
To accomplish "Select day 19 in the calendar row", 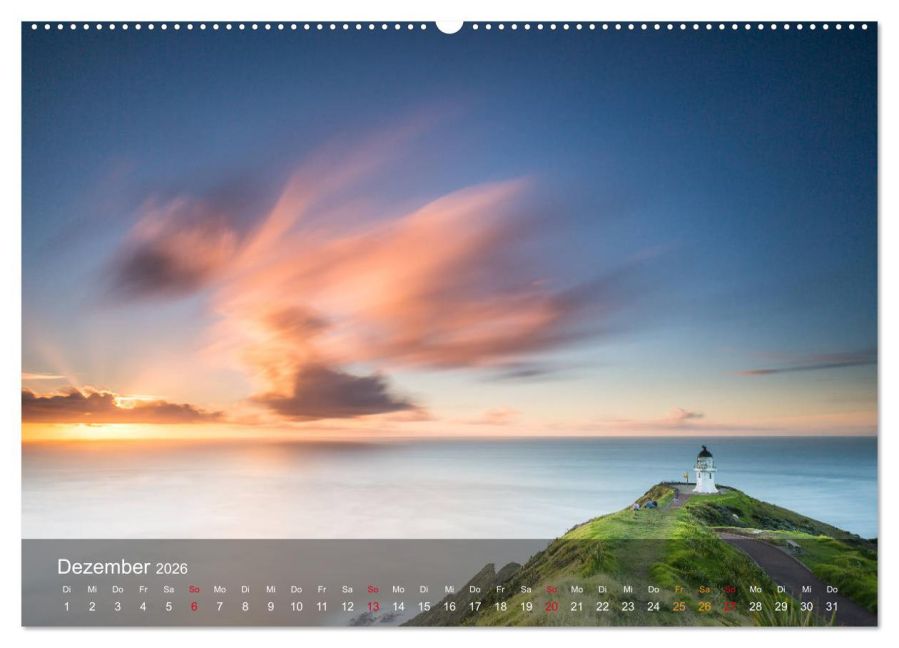I will tap(526, 607).
